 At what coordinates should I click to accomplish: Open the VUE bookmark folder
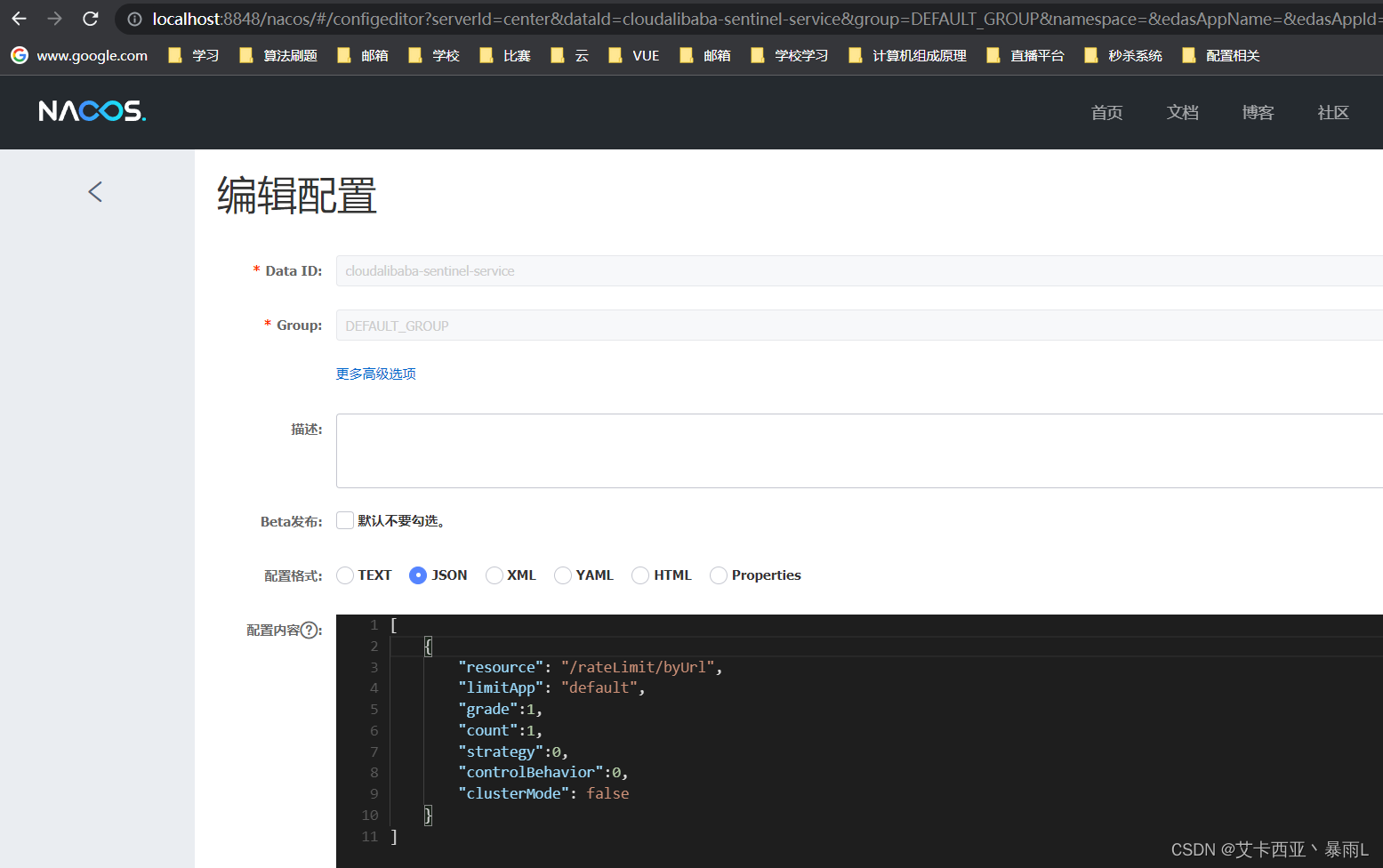coord(634,55)
